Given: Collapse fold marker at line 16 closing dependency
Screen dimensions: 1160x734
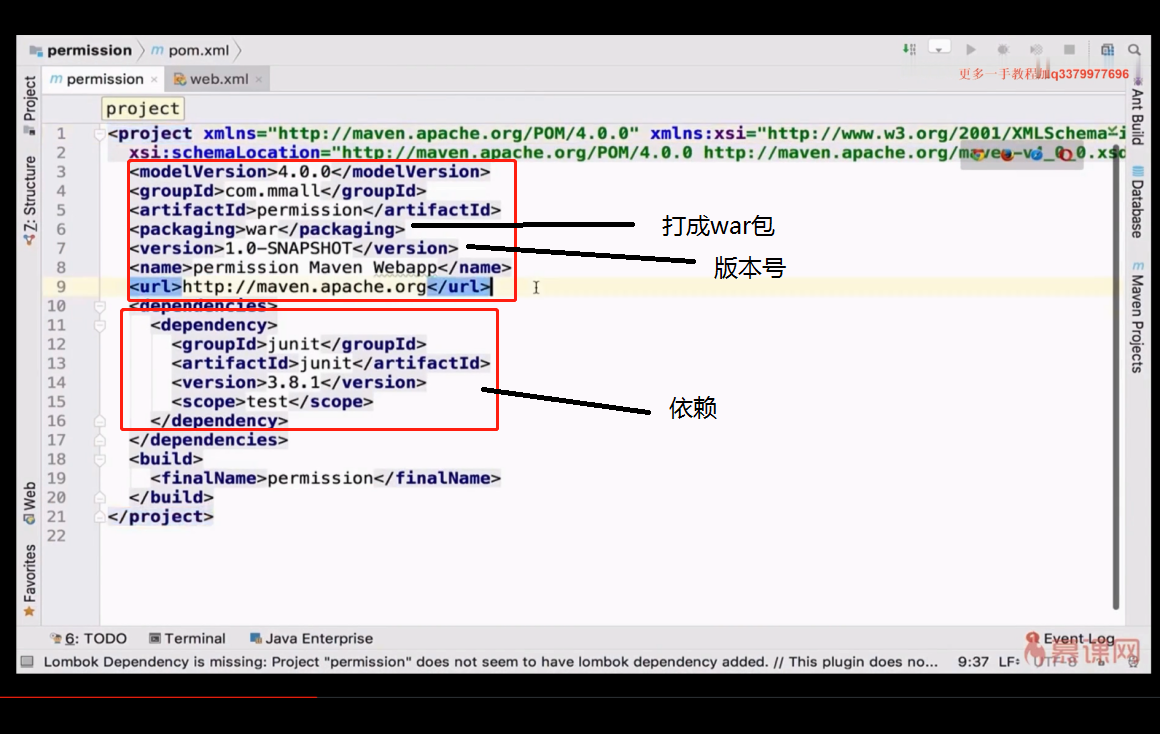Looking at the screenshot, I should click(x=99, y=421).
